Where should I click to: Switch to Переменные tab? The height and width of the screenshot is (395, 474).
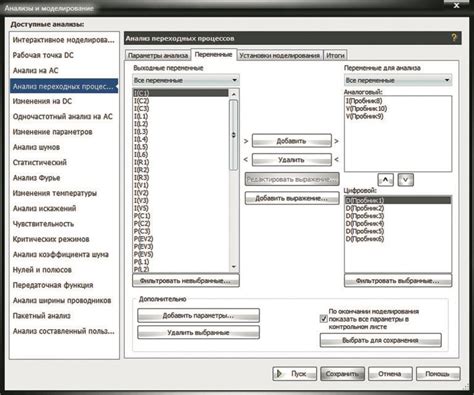point(213,54)
